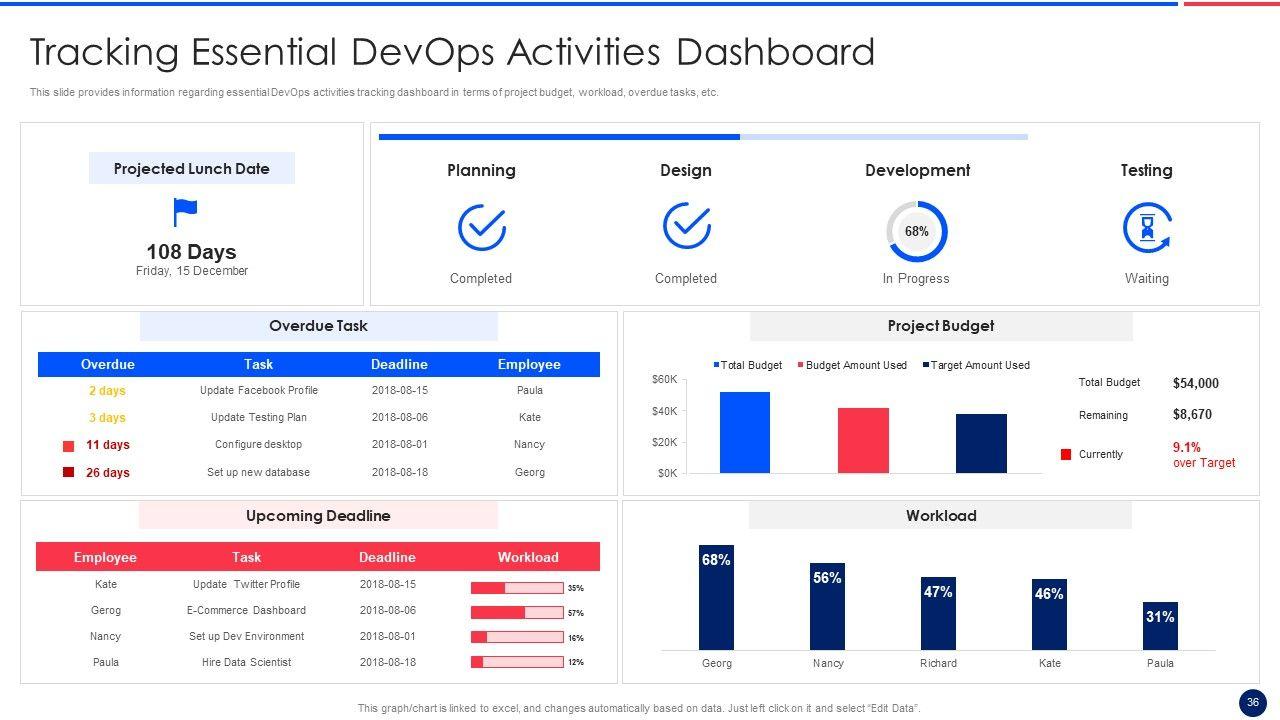Click Gerog's 57% workload progress bar
The image size is (1280, 720).
[x=517, y=613]
